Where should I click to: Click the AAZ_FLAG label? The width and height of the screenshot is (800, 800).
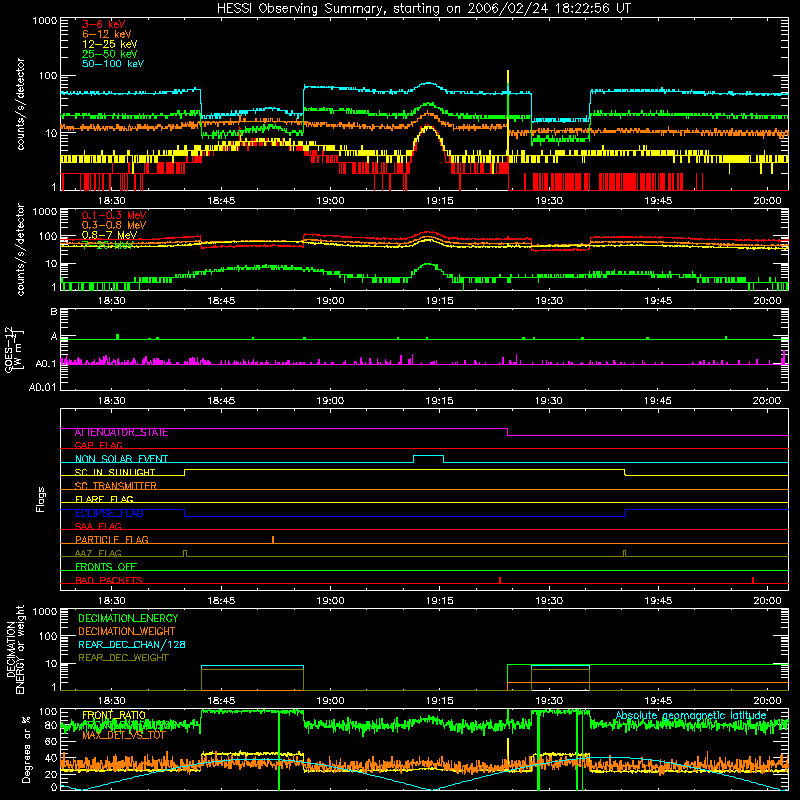(x=98, y=553)
